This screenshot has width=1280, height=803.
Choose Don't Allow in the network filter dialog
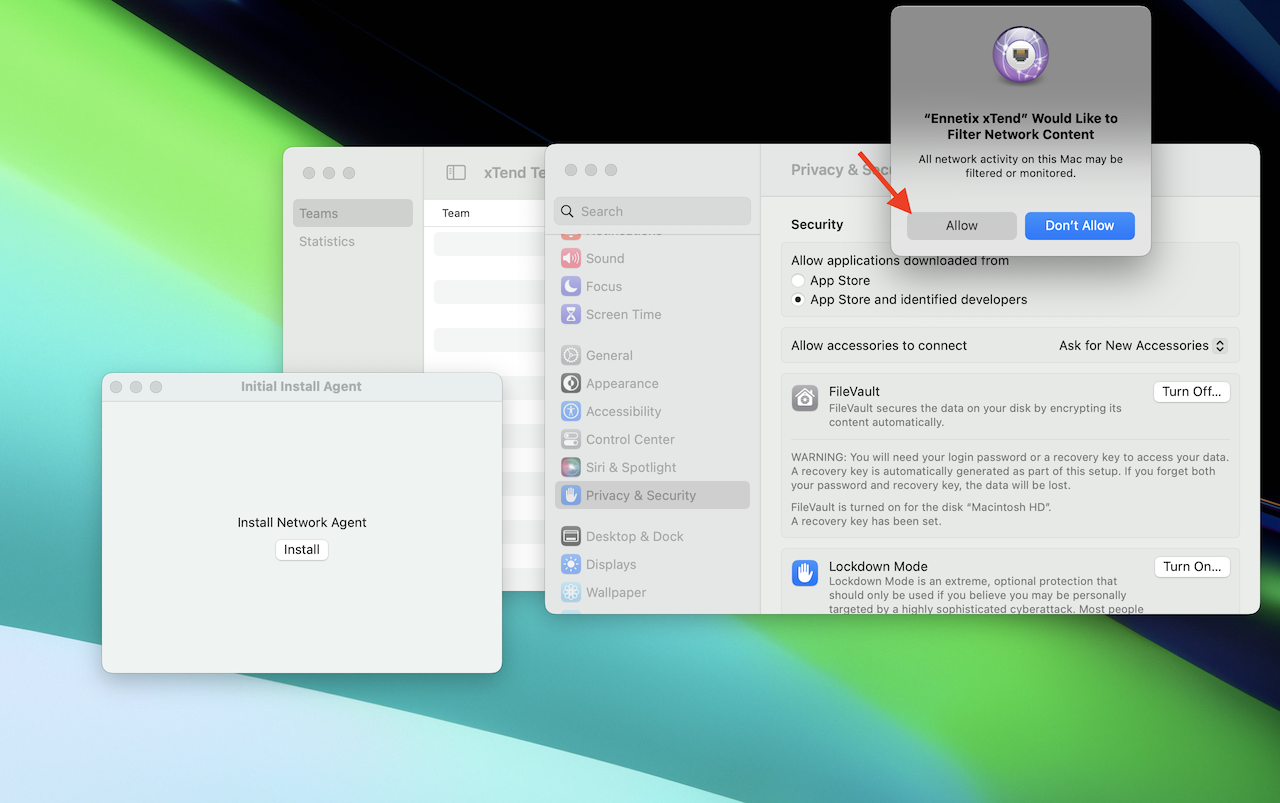point(1079,226)
